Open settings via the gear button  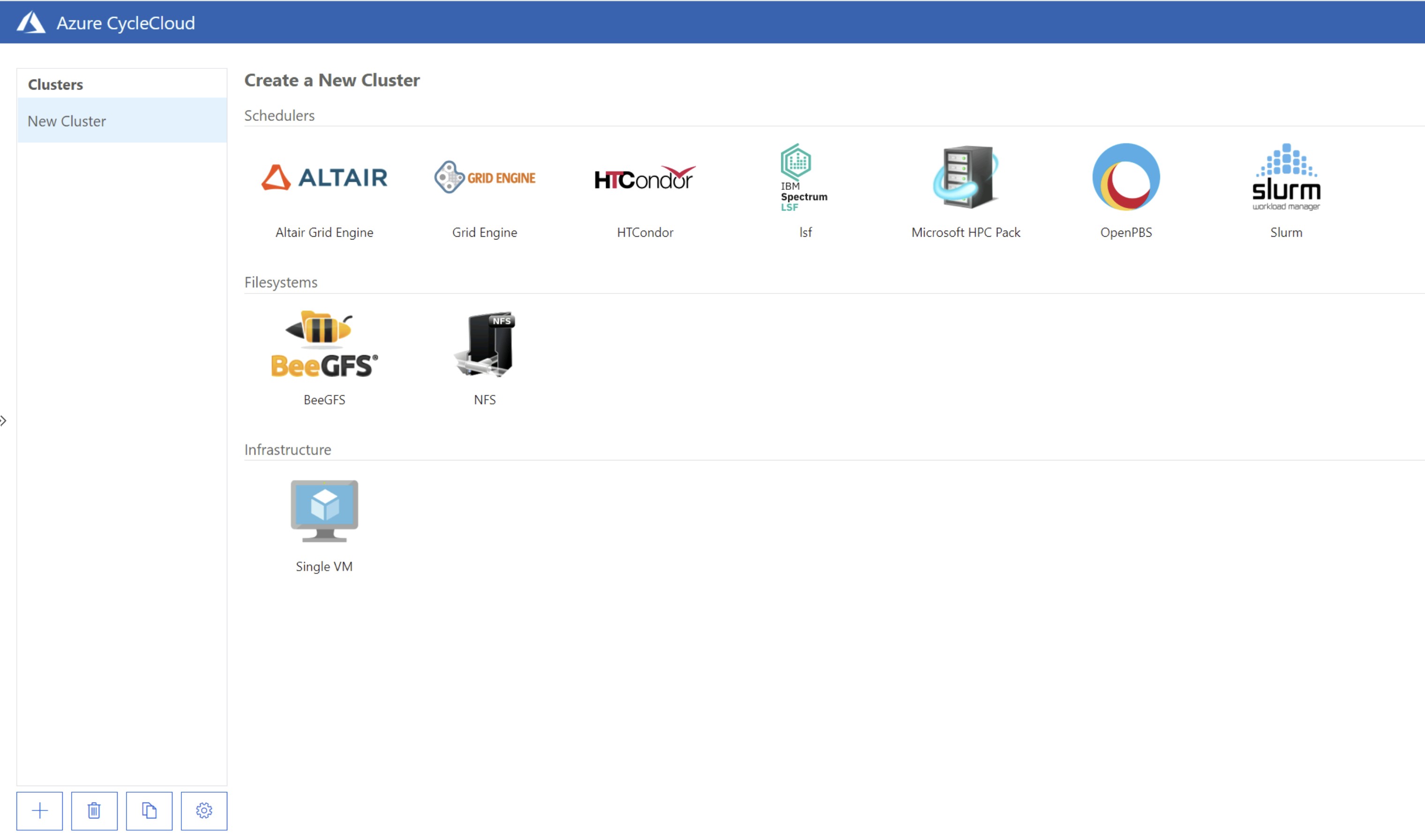pyautogui.click(x=204, y=810)
